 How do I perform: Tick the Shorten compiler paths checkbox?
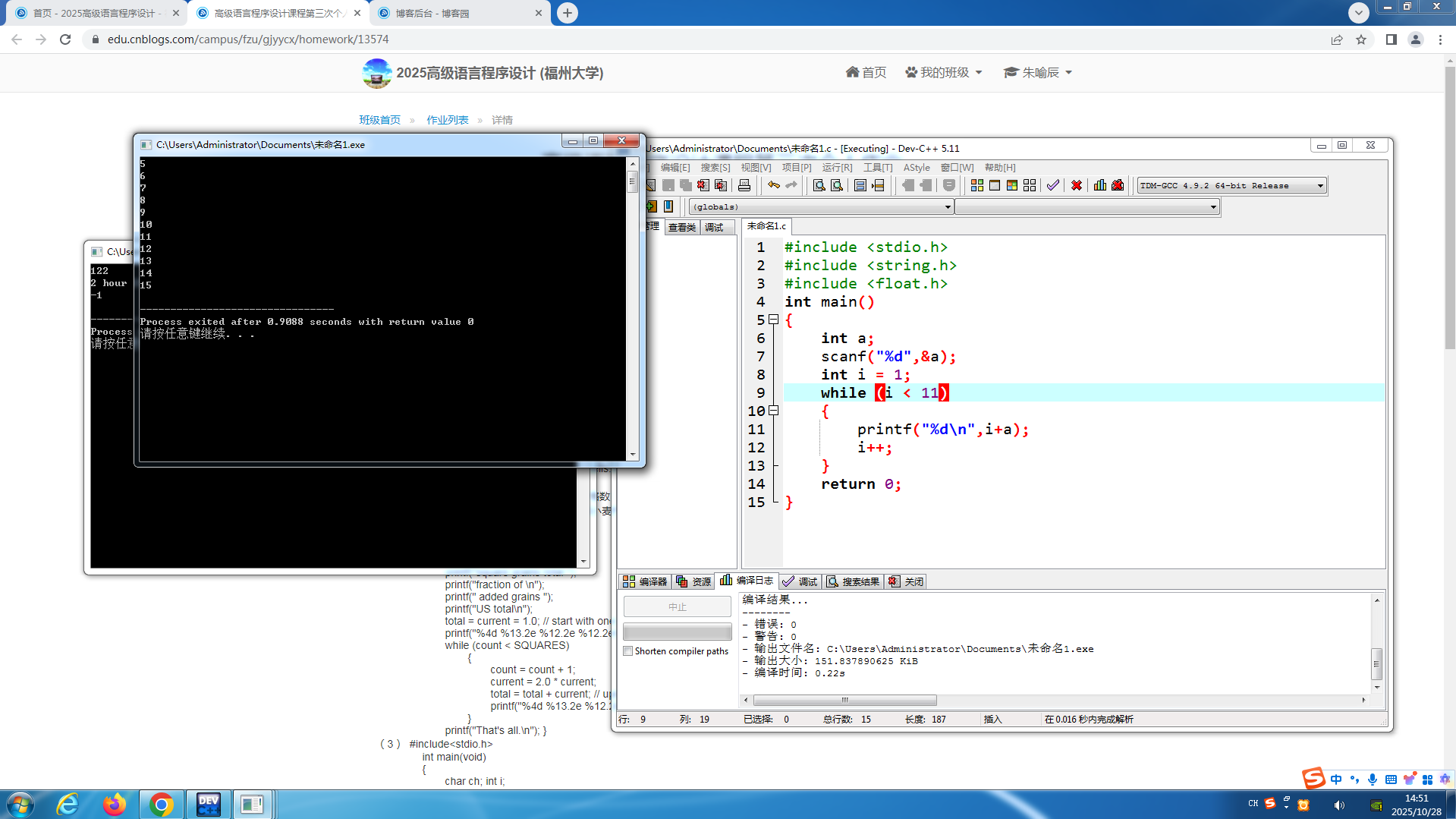click(x=628, y=651)
